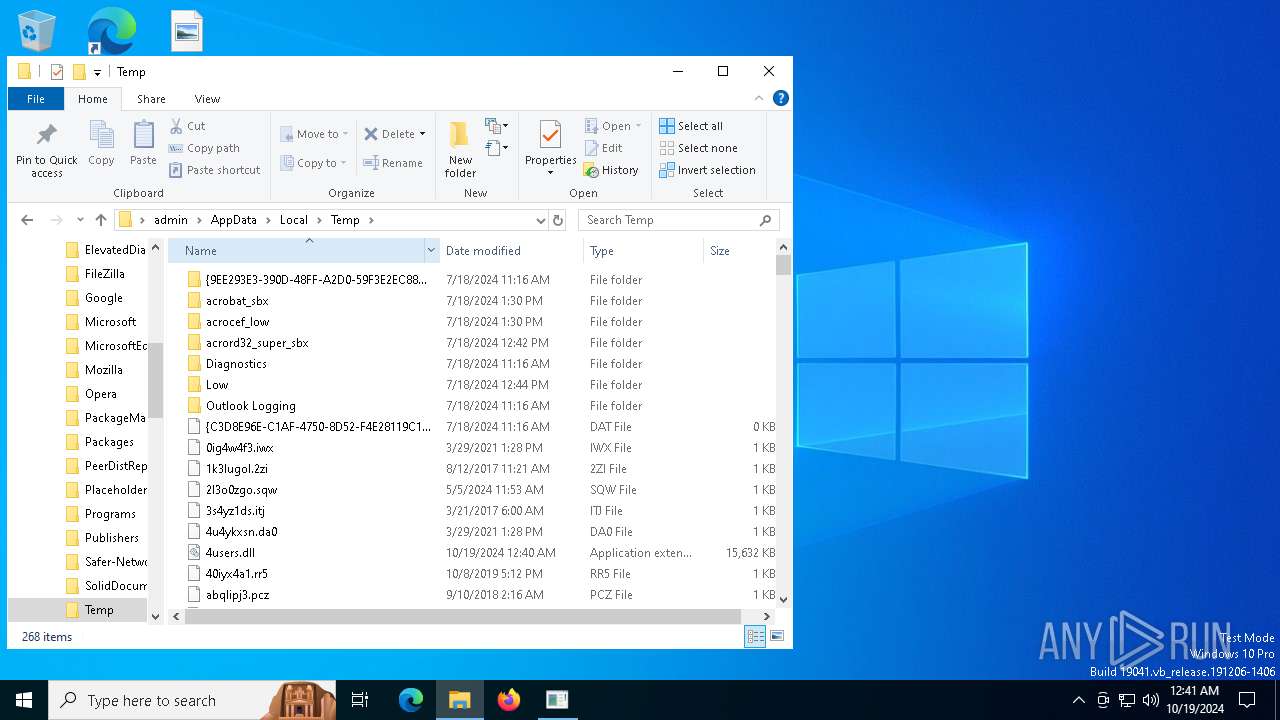Viewport: 1280px width, 720px height.
Task: Click Paste shortcut option
Action: pyautogui.click(x=215, y=170)
